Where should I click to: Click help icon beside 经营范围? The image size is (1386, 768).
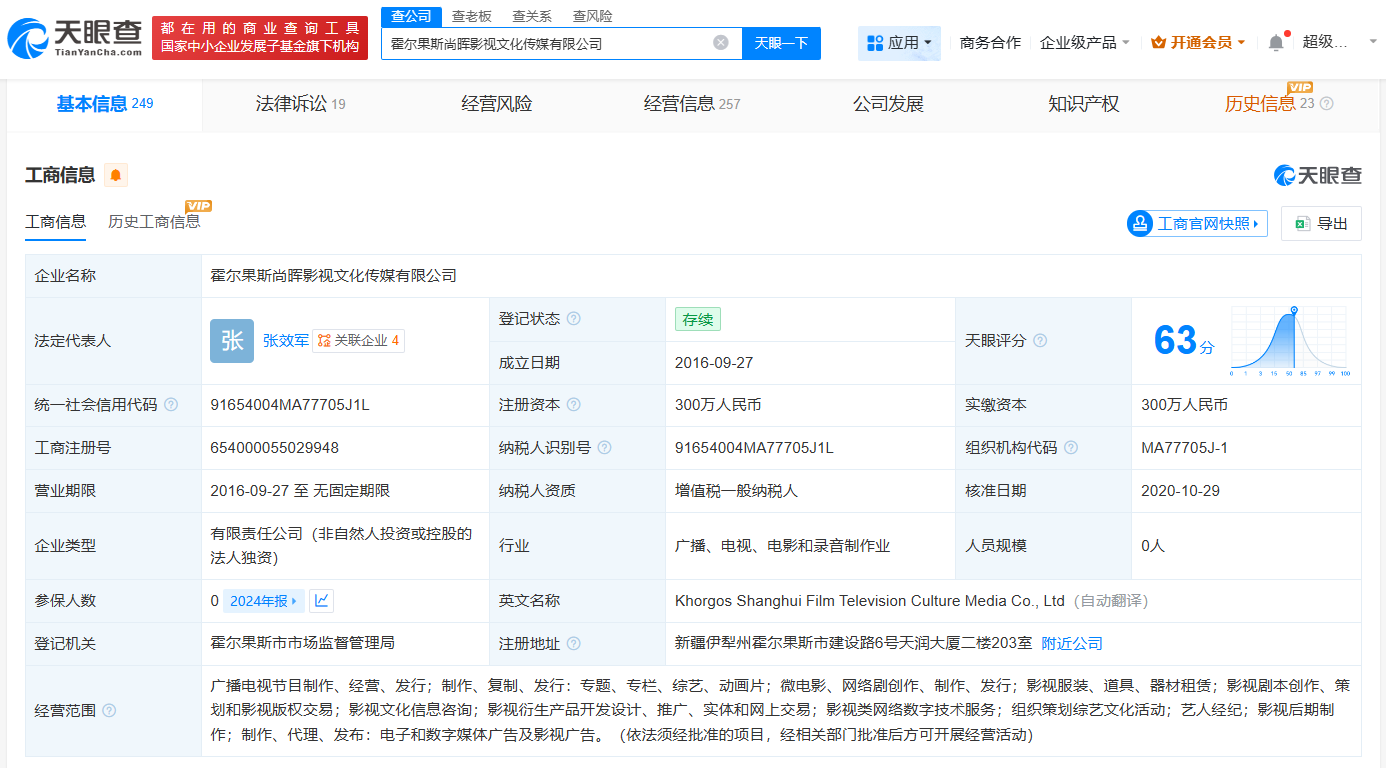click(109, 710)
